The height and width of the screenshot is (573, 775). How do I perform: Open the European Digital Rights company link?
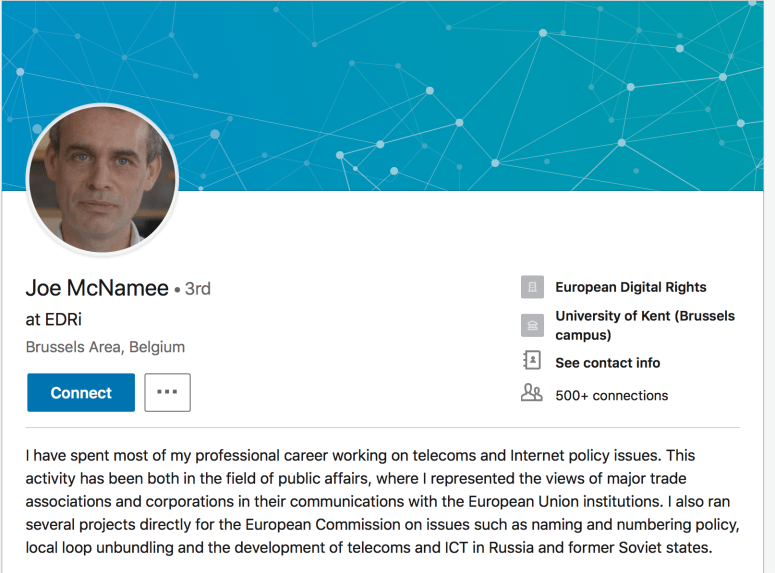click(630, 287)
